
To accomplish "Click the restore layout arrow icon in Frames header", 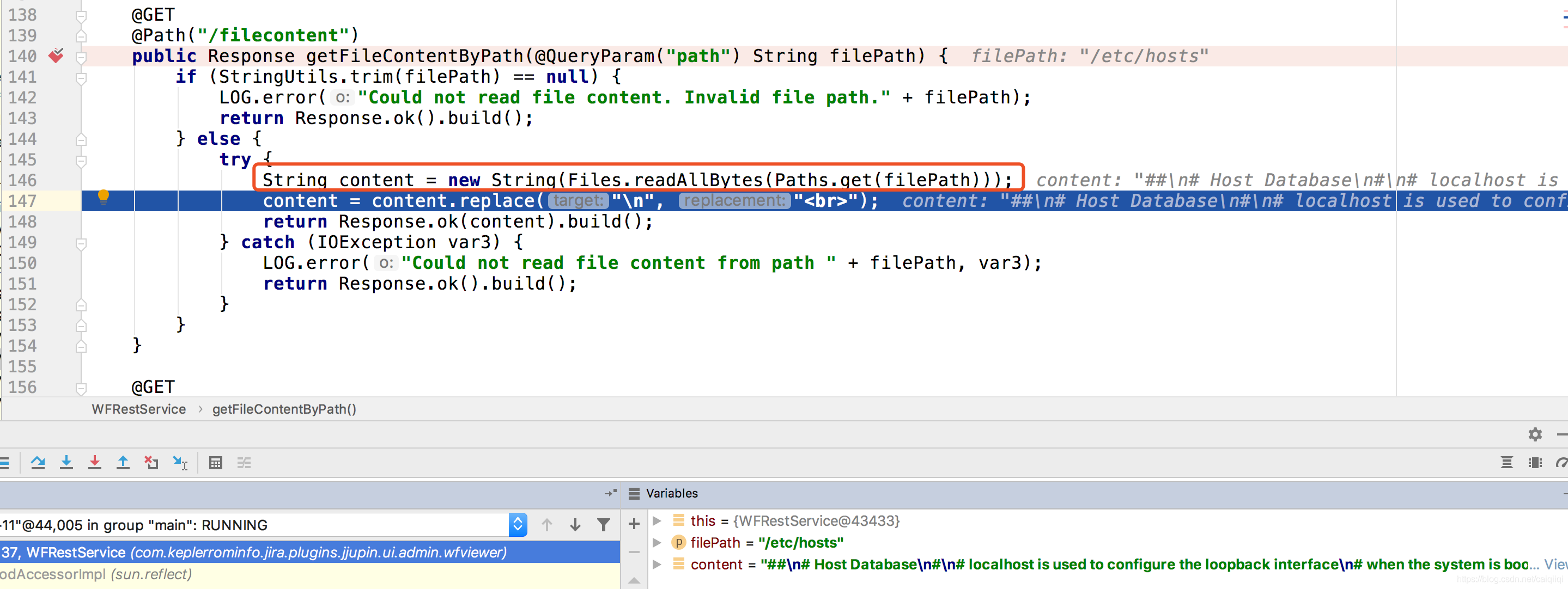I will tap(611, 493).
